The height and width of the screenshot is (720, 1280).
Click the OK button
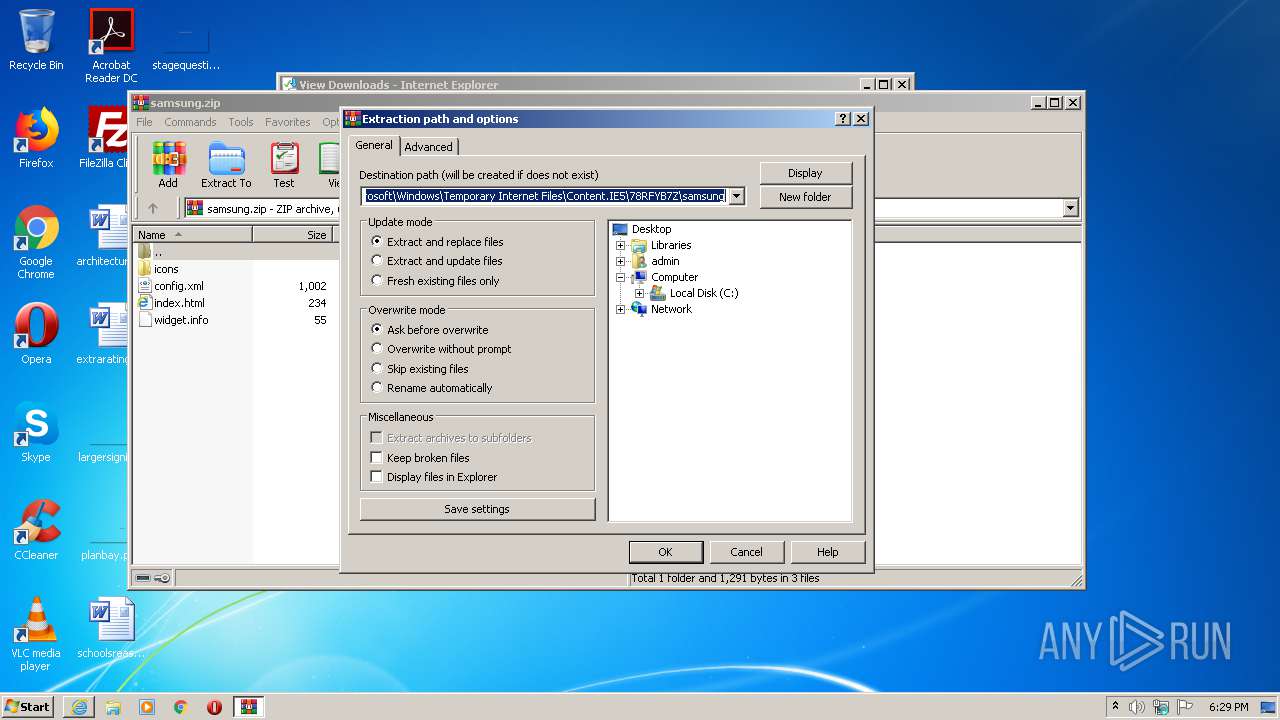[665, 552]
